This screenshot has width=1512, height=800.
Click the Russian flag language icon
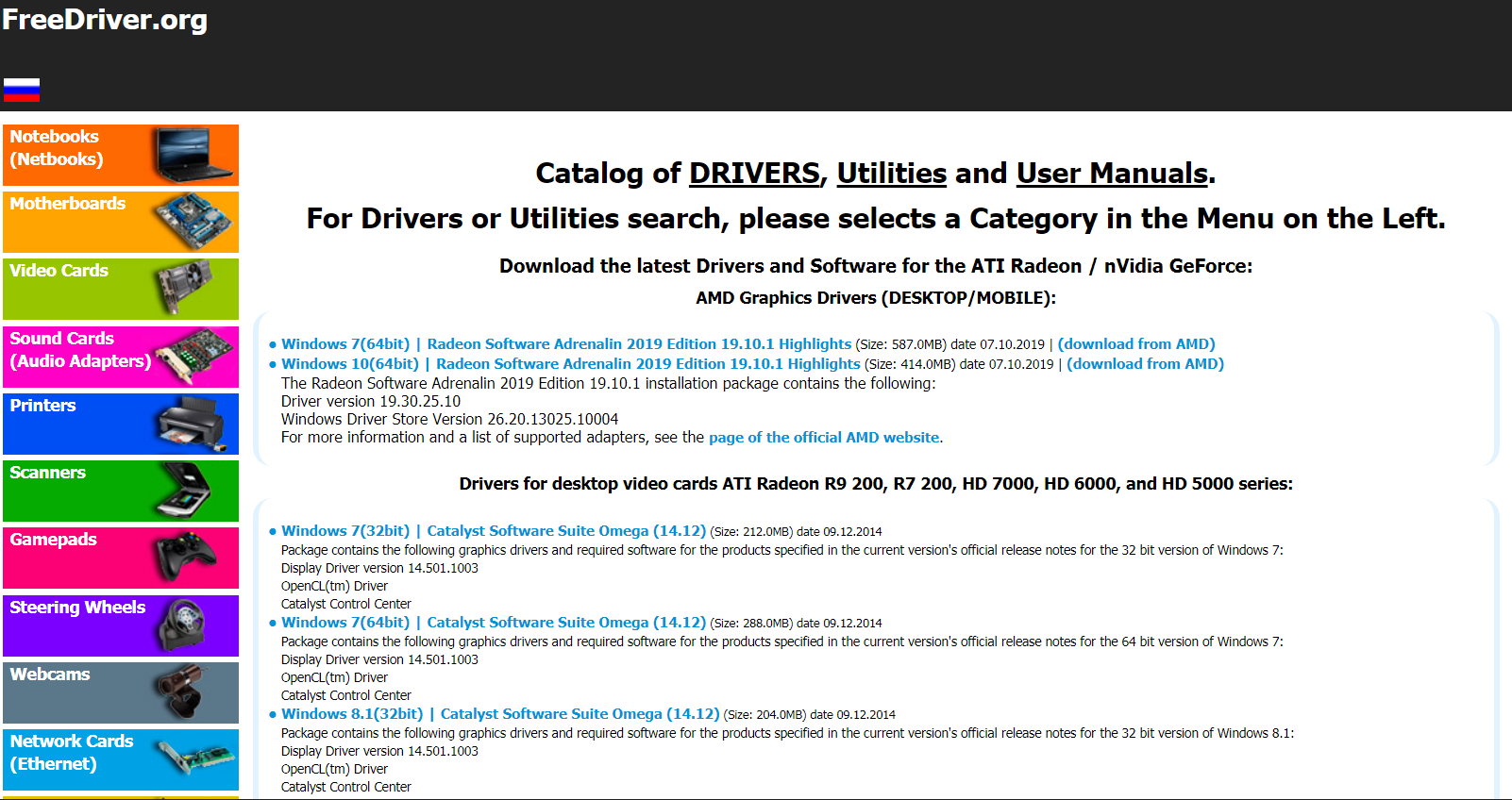[x=22, y=90]
